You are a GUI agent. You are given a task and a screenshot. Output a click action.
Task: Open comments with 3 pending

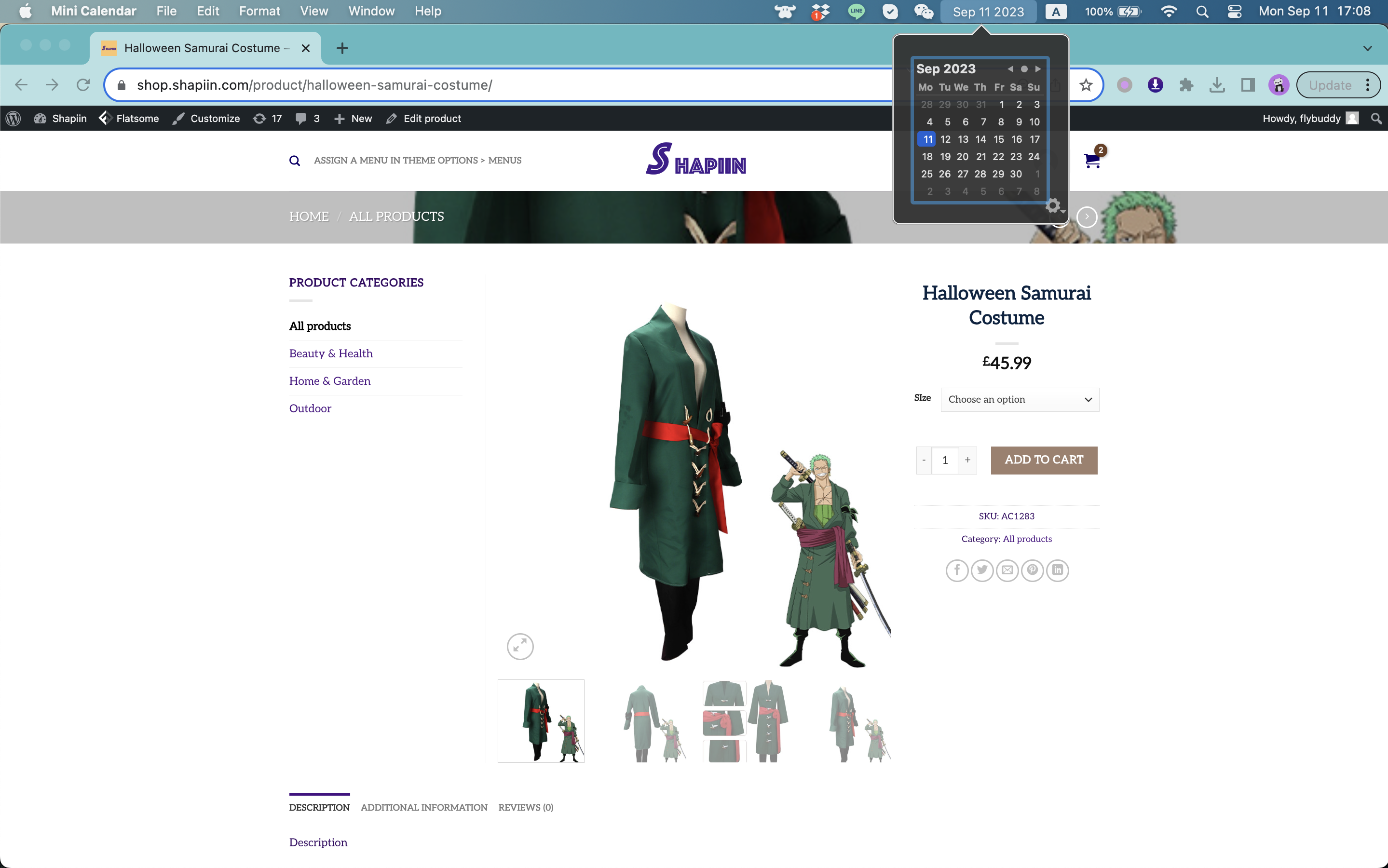(x=307, y=118)
